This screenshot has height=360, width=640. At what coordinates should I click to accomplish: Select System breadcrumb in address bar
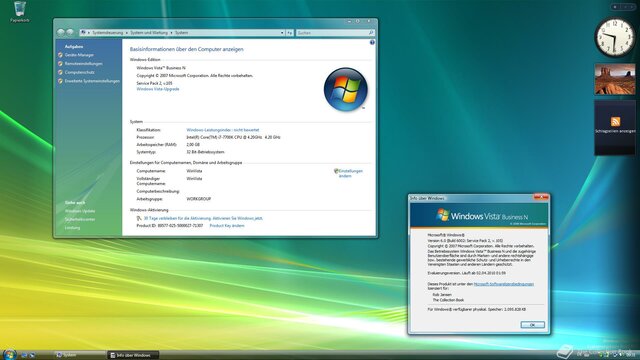click(x=181, y=33)
